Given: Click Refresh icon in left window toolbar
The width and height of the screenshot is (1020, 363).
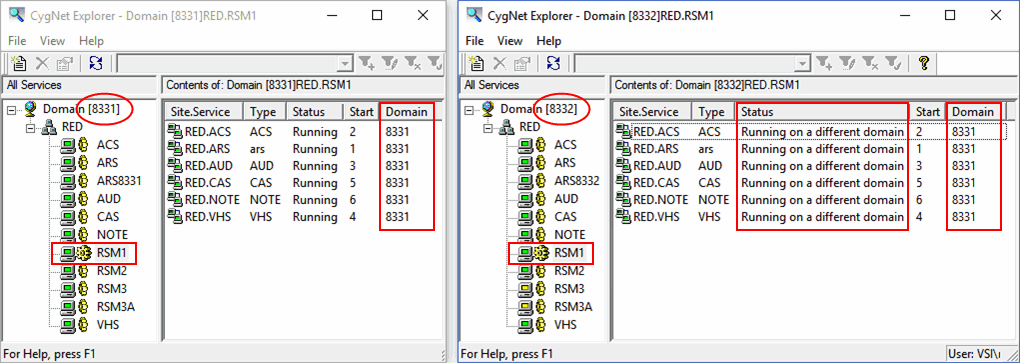Looking at the screenshot, I should click(96, 63).
